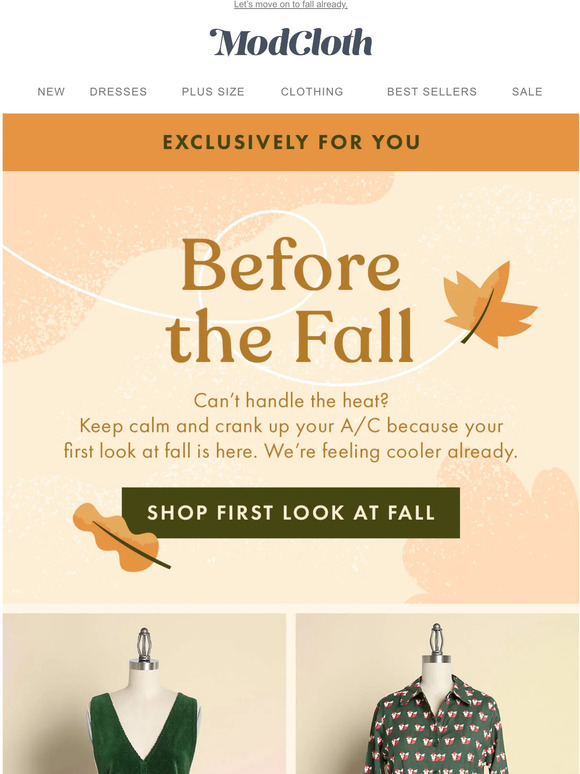Viewport: 580px width, 774px height.
Task: Click the "Can't handle the heat?" text
Action: [291, 400]
